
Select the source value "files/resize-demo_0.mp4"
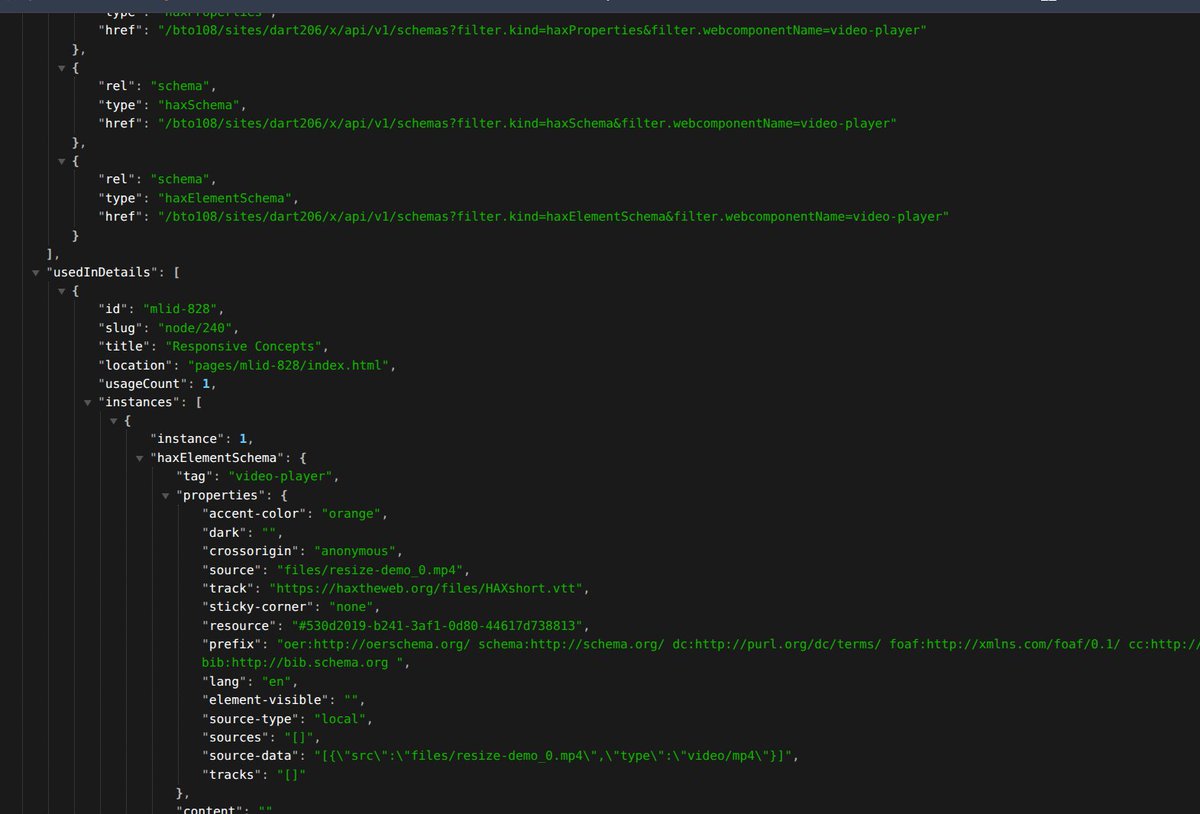368,569
